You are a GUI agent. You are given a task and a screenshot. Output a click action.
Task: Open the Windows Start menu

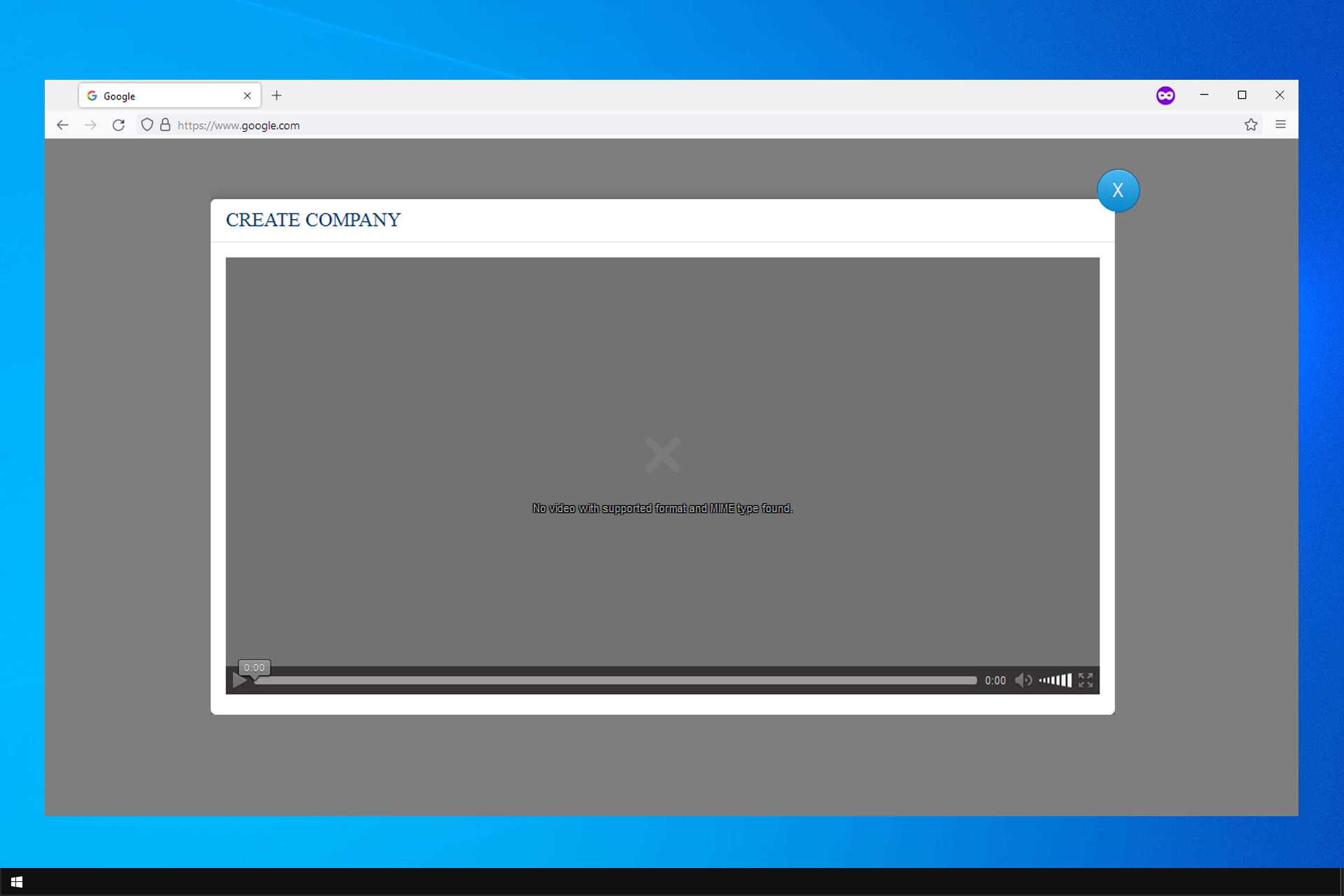(17, 882)
